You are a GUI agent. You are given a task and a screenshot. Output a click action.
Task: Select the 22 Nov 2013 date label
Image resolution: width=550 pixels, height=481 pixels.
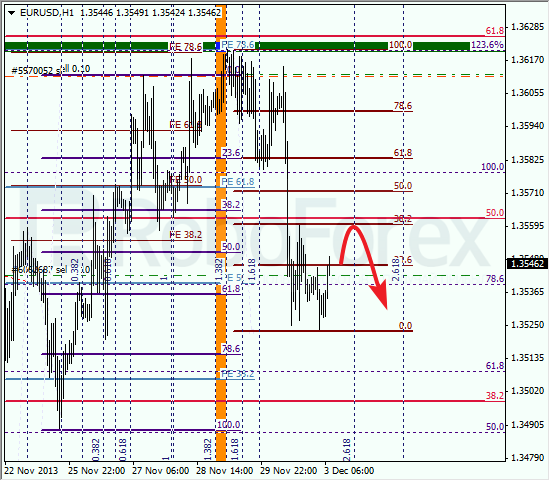31,470
